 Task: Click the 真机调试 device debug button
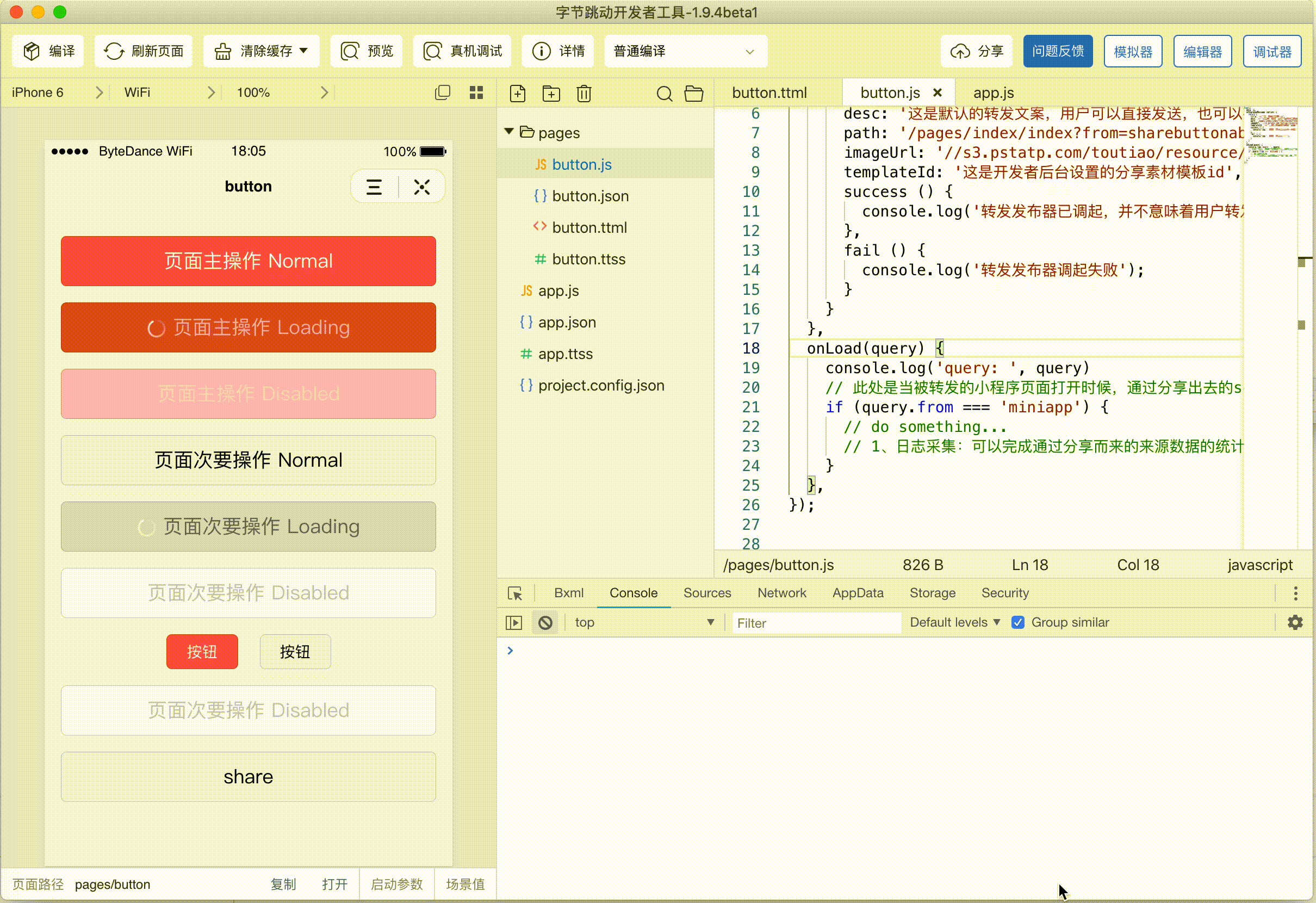[x=462, y=51]
